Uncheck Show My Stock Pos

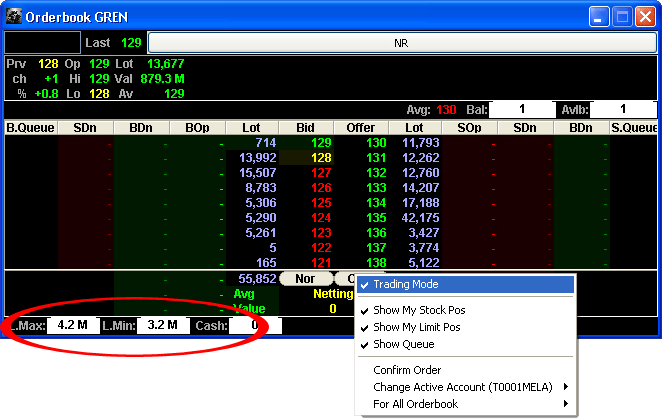click(x=465, y=310)
